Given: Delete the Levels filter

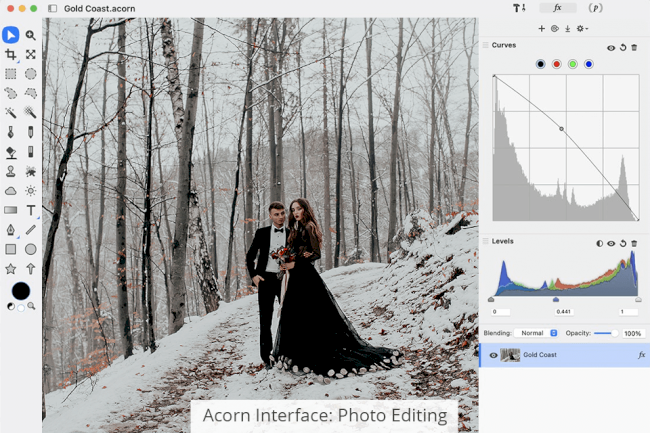Looking at the screenshot, I should (x=634, y=244).
